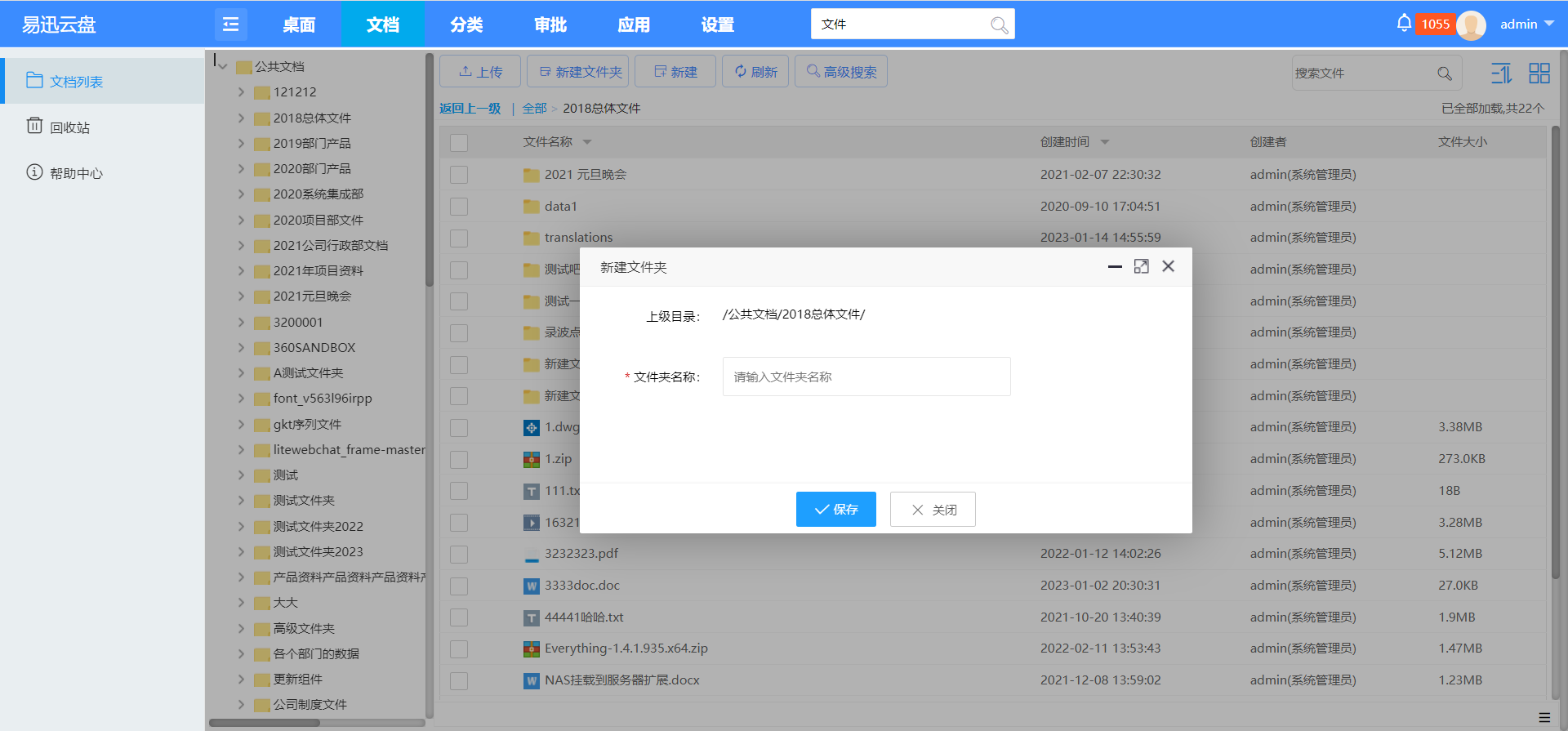Open the 设置 top menu
This screenshot has height=731, width=1568.
tap(718, 25)
